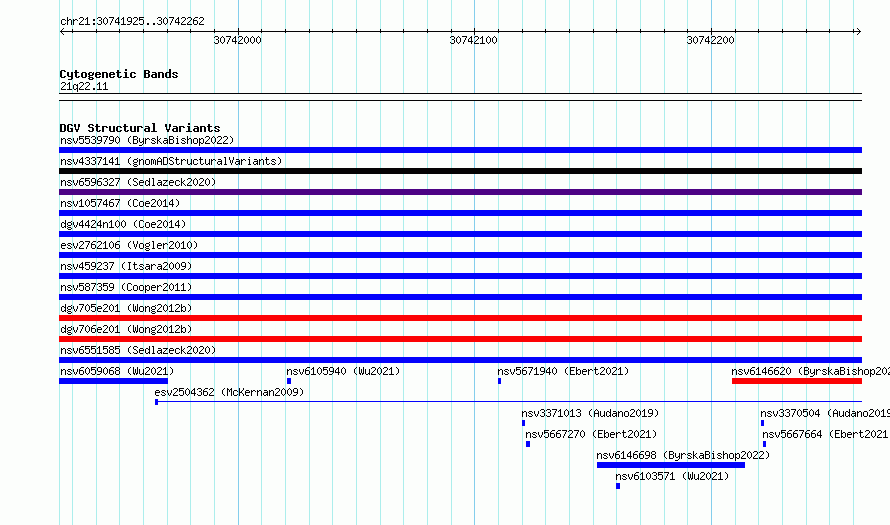Open nsv3370504 (Audano2019) variant label

click(825, 413)
